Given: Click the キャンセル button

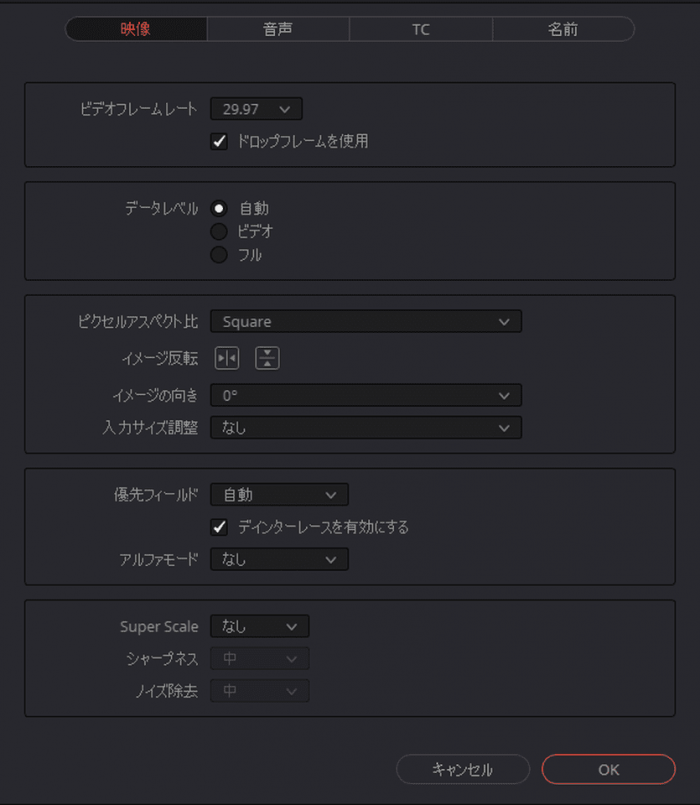Looking at the screenshot, I should tap(463, 769).
